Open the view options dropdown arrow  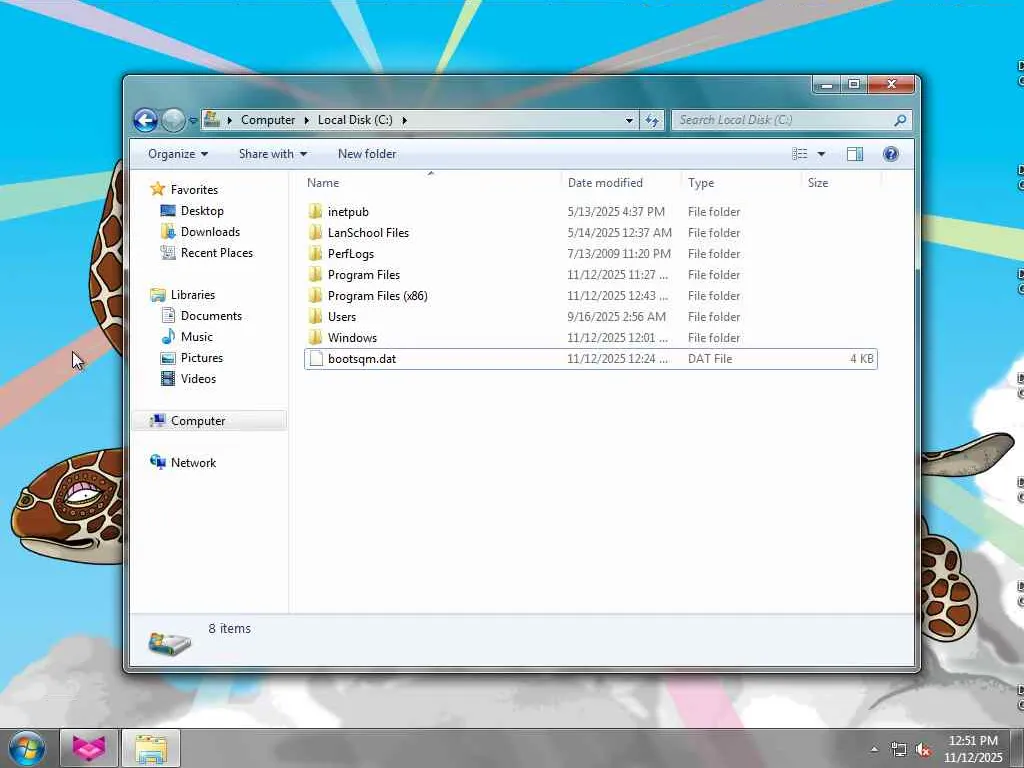(x=821, y=154)
